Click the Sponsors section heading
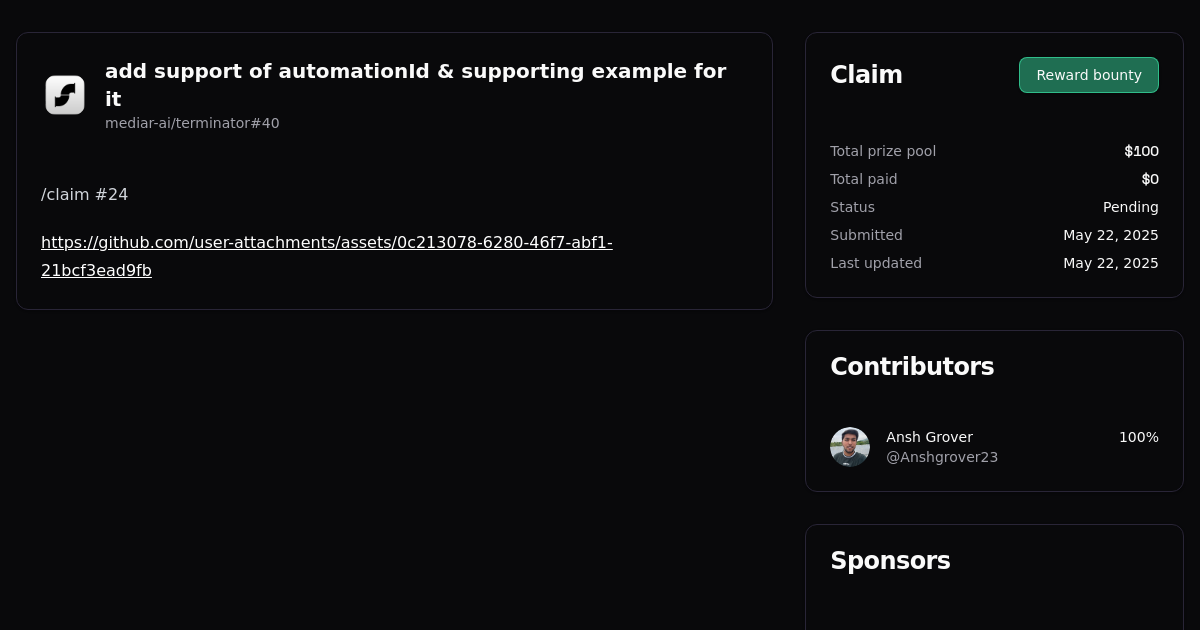Screen dimensions: 1200x630 tap(890, 561)
